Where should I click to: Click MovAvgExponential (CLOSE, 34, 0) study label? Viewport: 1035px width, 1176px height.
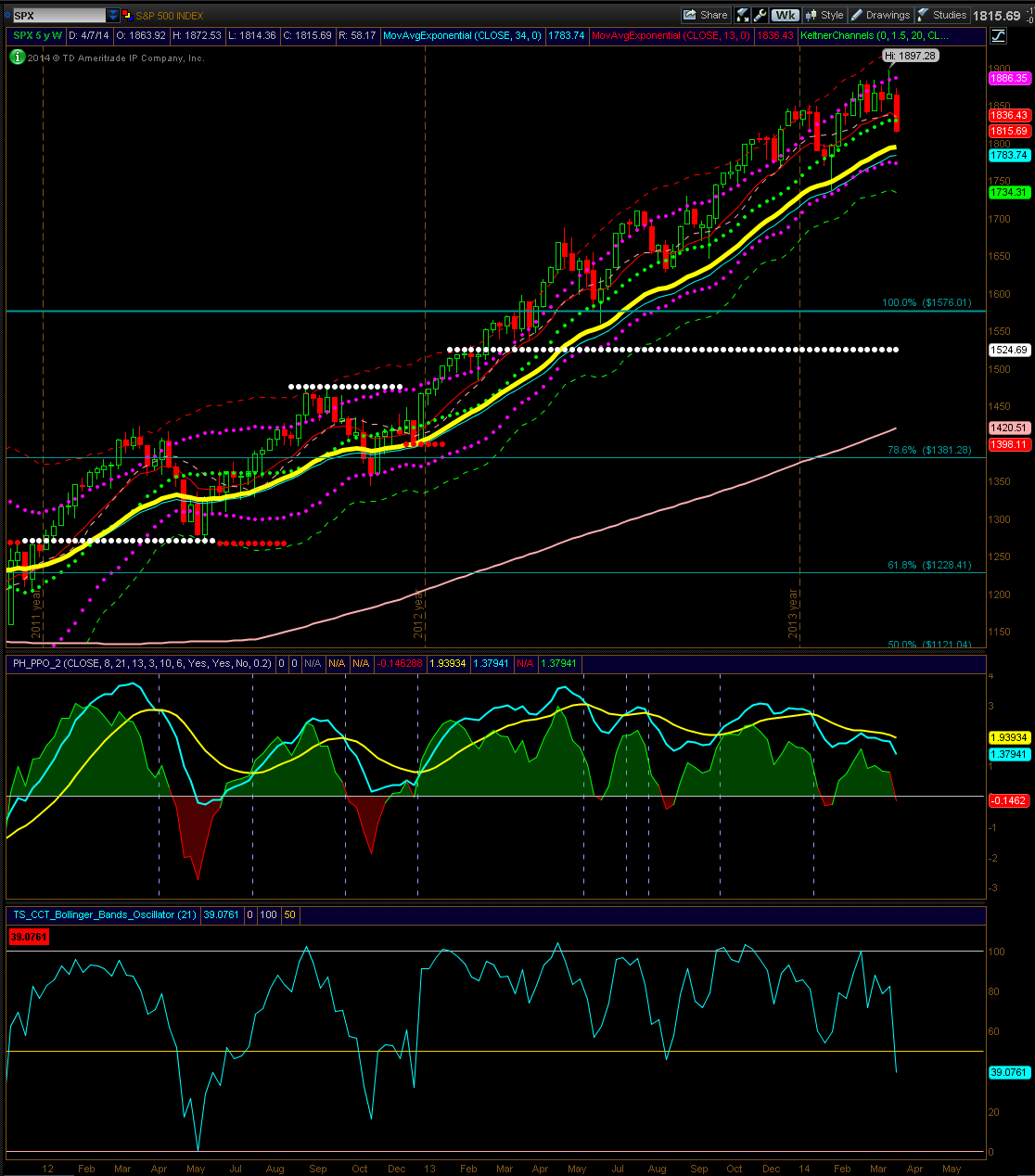tap(463, 35)
